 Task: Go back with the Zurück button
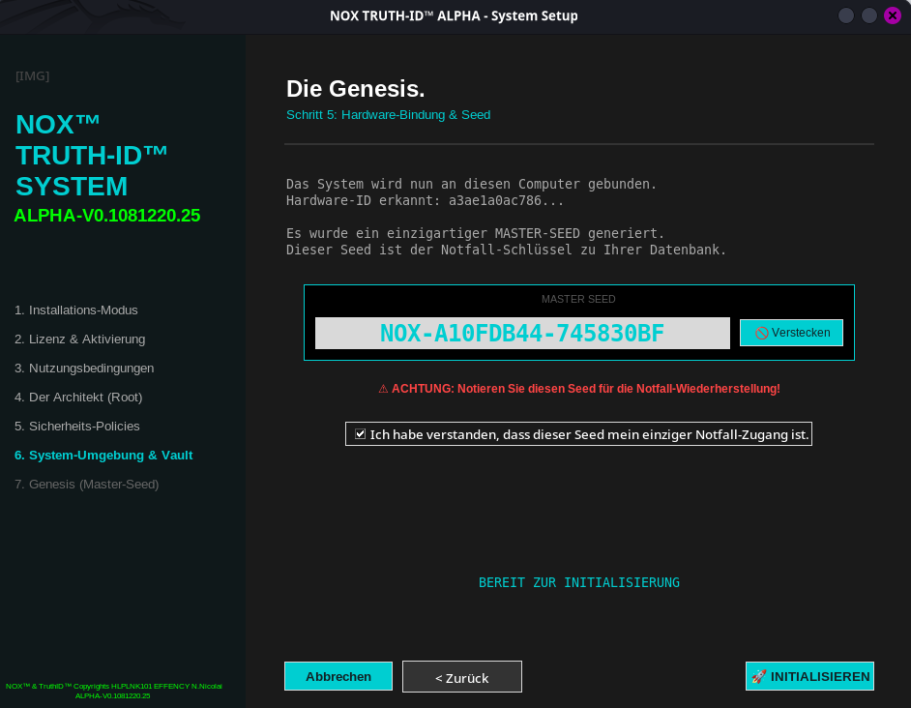pos(461,677)
